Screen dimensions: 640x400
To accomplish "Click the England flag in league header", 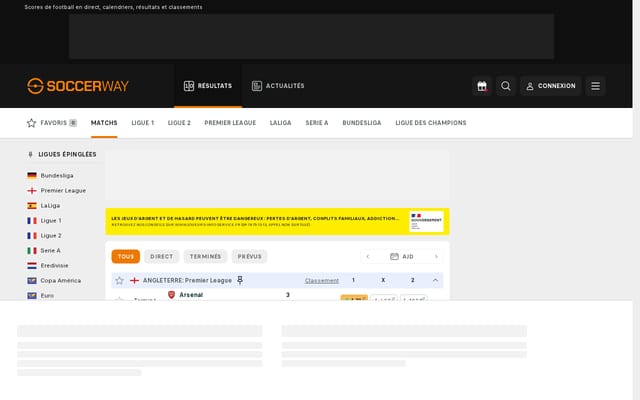I will pyautogui.click(x=134, y=280).
